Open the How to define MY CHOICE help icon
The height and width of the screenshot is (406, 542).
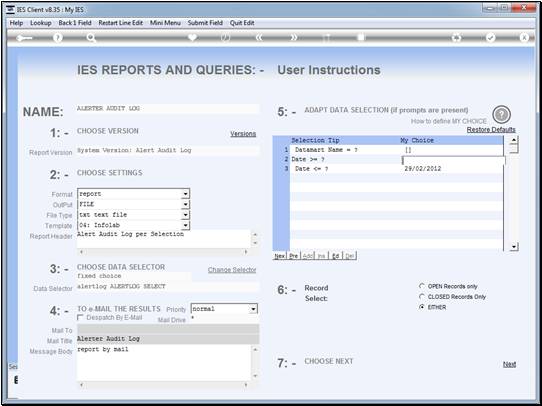coord(502,115)
